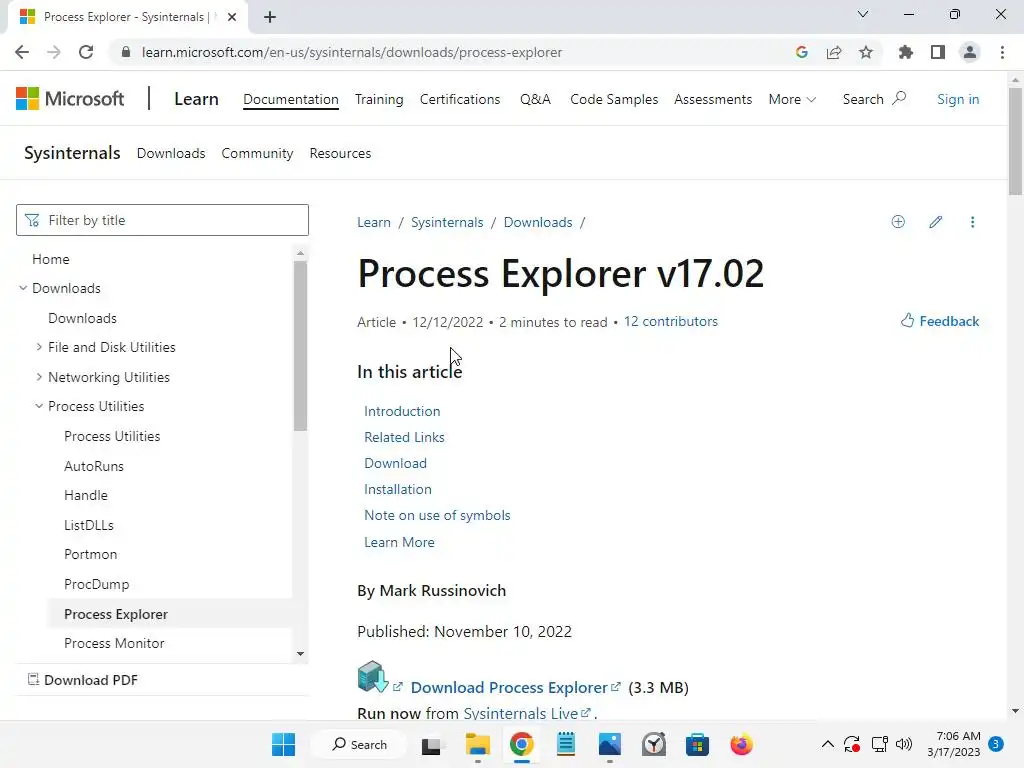Jump to the Related Links section
The width and height of the screenshot is (1024, 768).
(x=404, y=438)
